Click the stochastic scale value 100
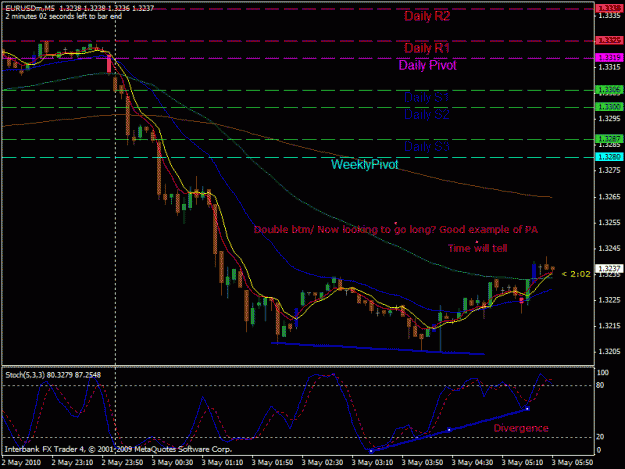This screenshot has height=469, width=625. pos(603,373)
